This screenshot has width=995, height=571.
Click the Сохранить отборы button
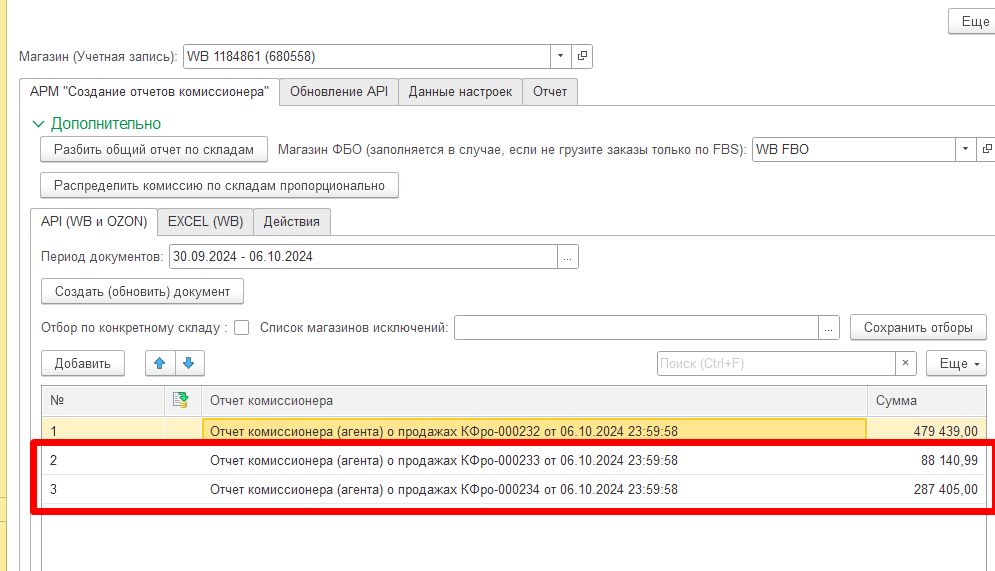(x=918, y=328)
